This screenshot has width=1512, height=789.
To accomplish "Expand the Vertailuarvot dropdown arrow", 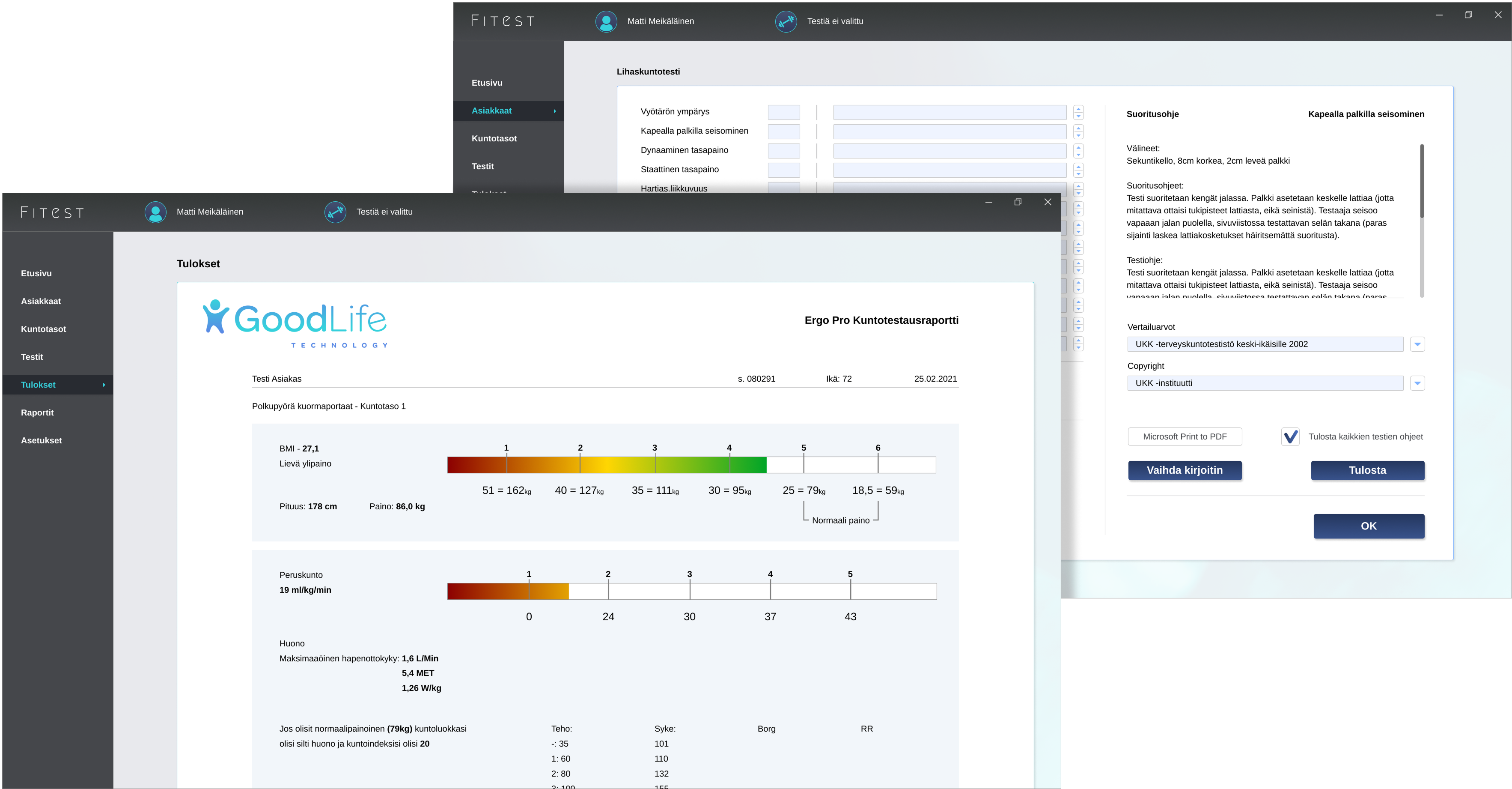I will (x=1417, y=344).
